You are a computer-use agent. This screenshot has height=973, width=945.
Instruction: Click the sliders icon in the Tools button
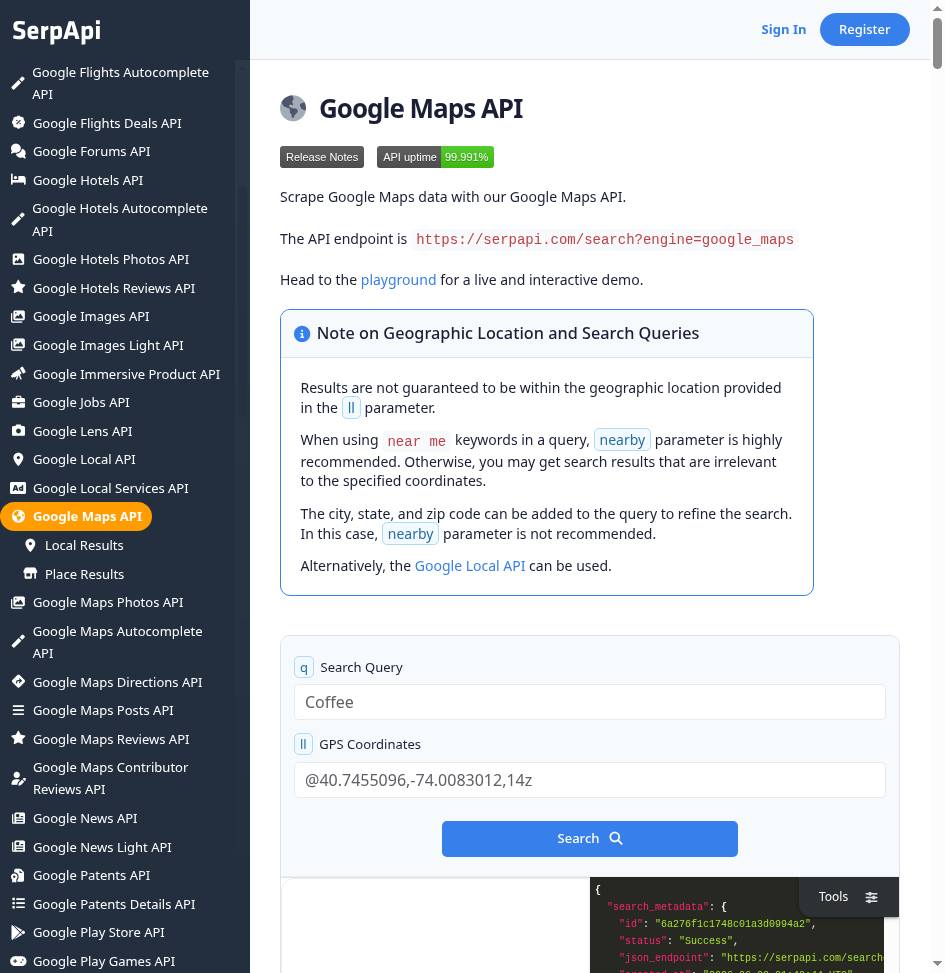[x=872, y=897]
